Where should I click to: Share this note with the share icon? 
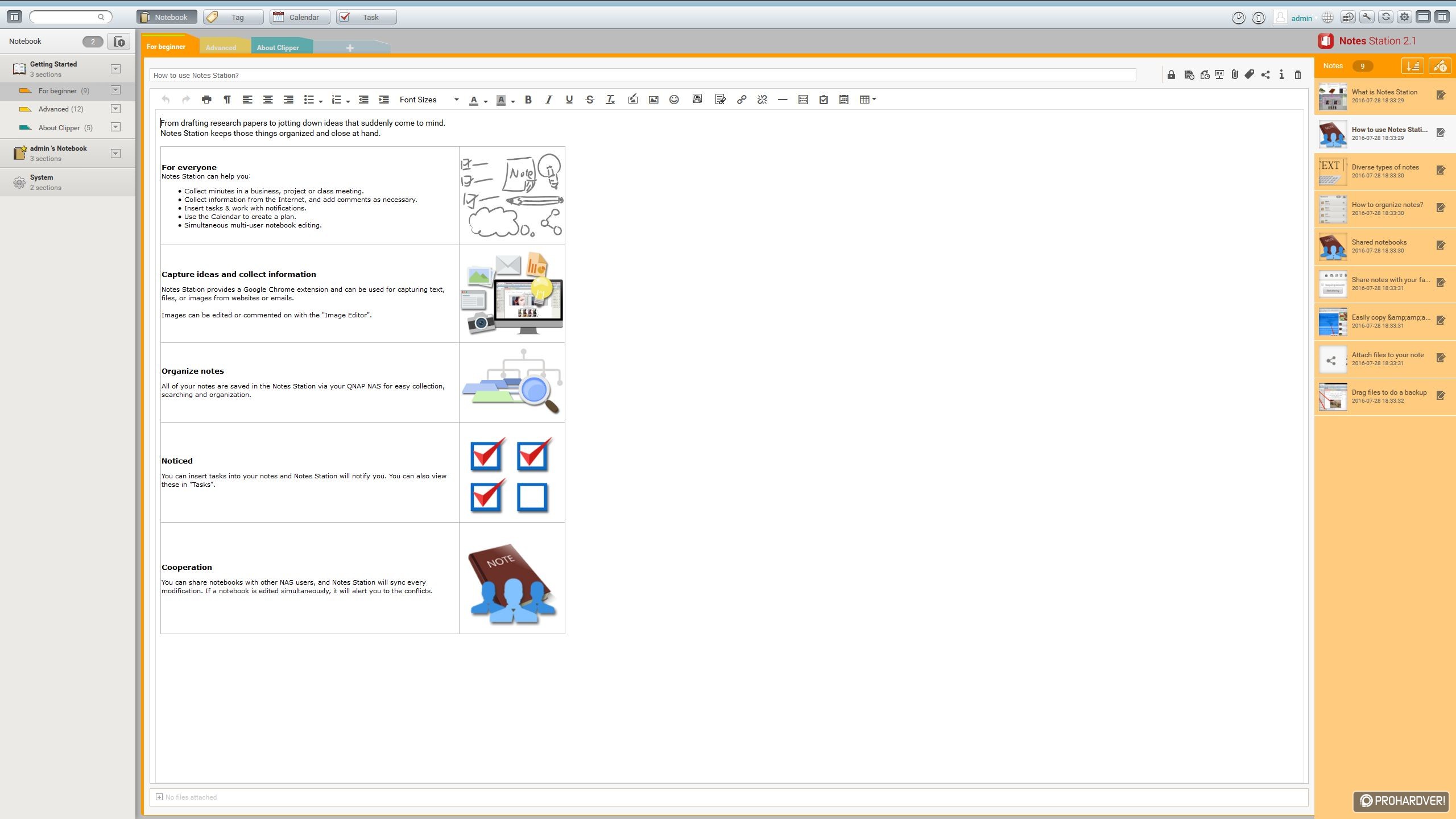(x=1265, y=75)
